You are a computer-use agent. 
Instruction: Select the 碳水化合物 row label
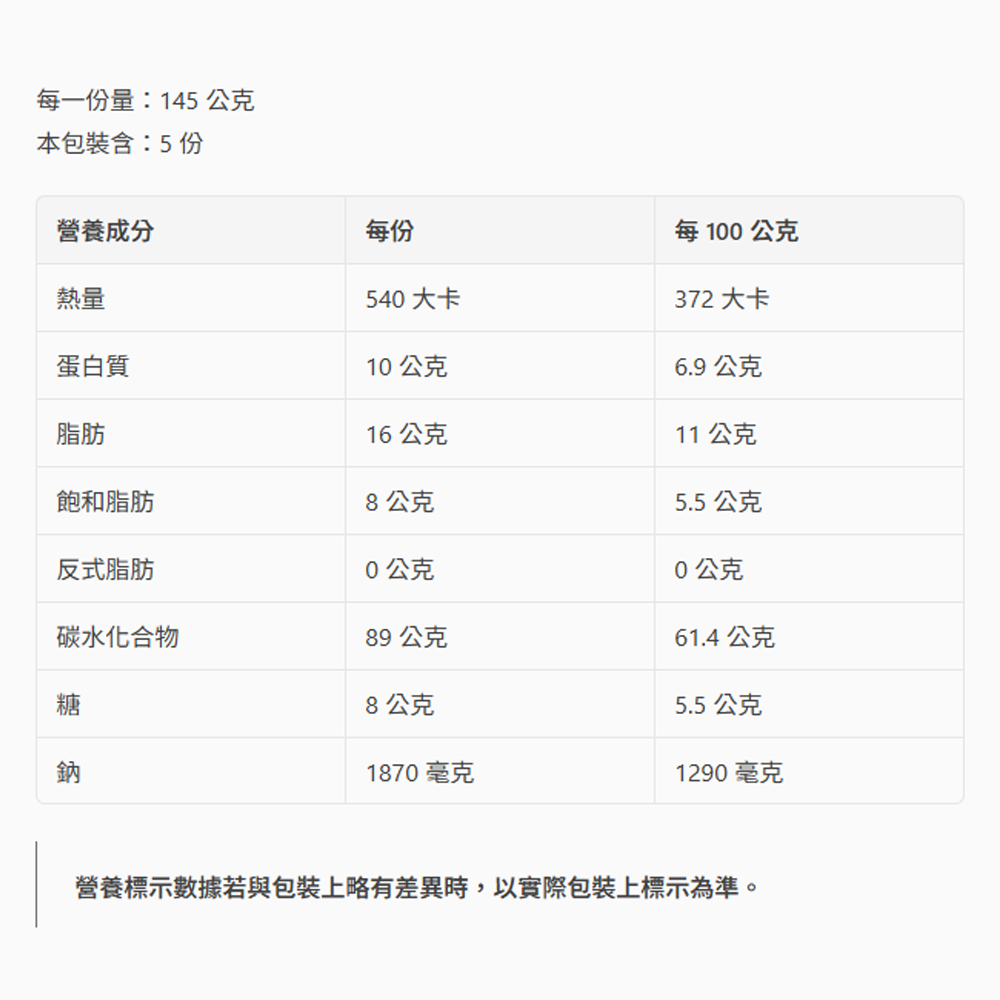[x=118, y=637]
